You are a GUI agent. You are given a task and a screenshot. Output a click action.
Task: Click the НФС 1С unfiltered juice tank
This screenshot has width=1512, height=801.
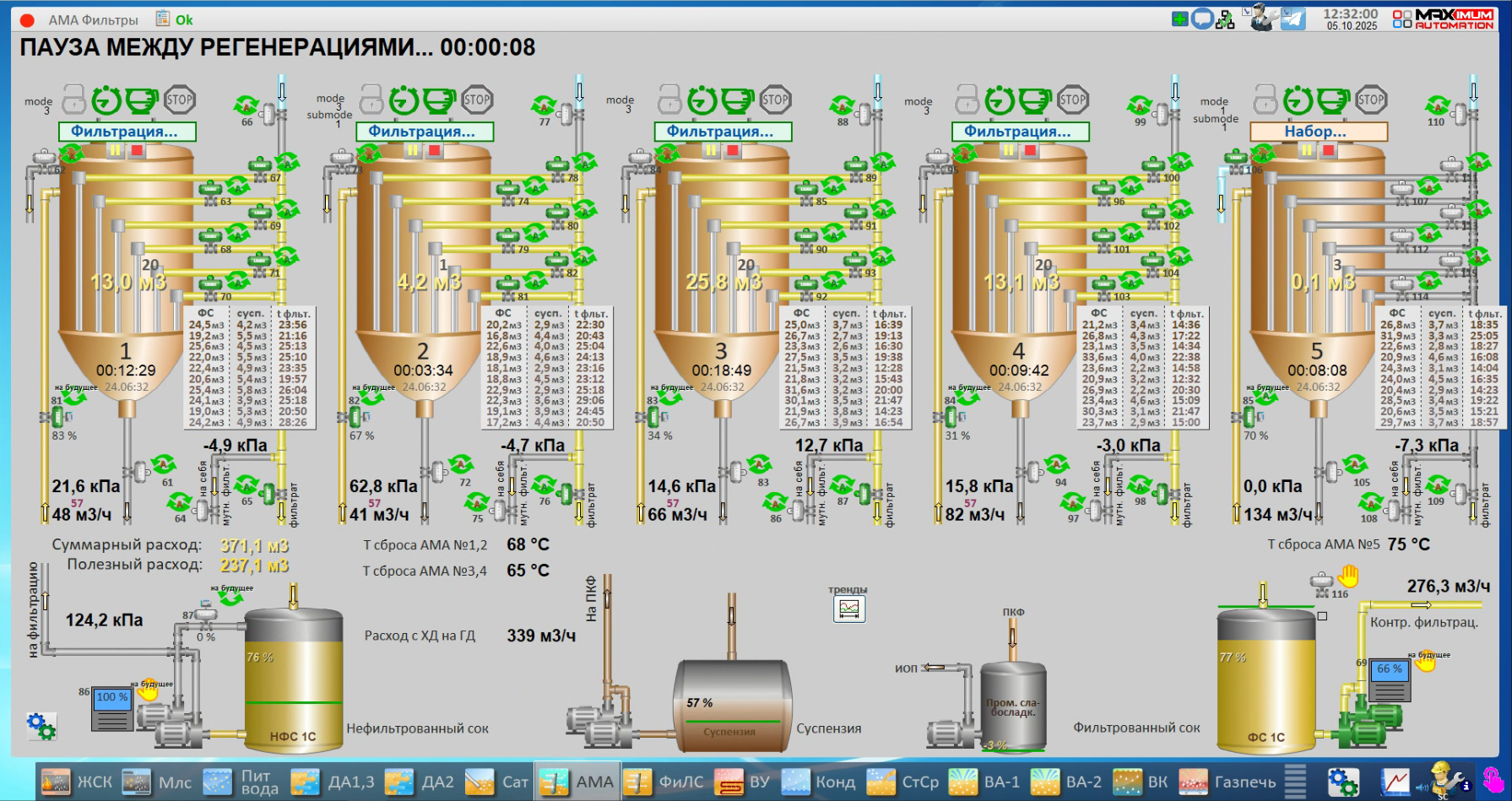[293, 684]
